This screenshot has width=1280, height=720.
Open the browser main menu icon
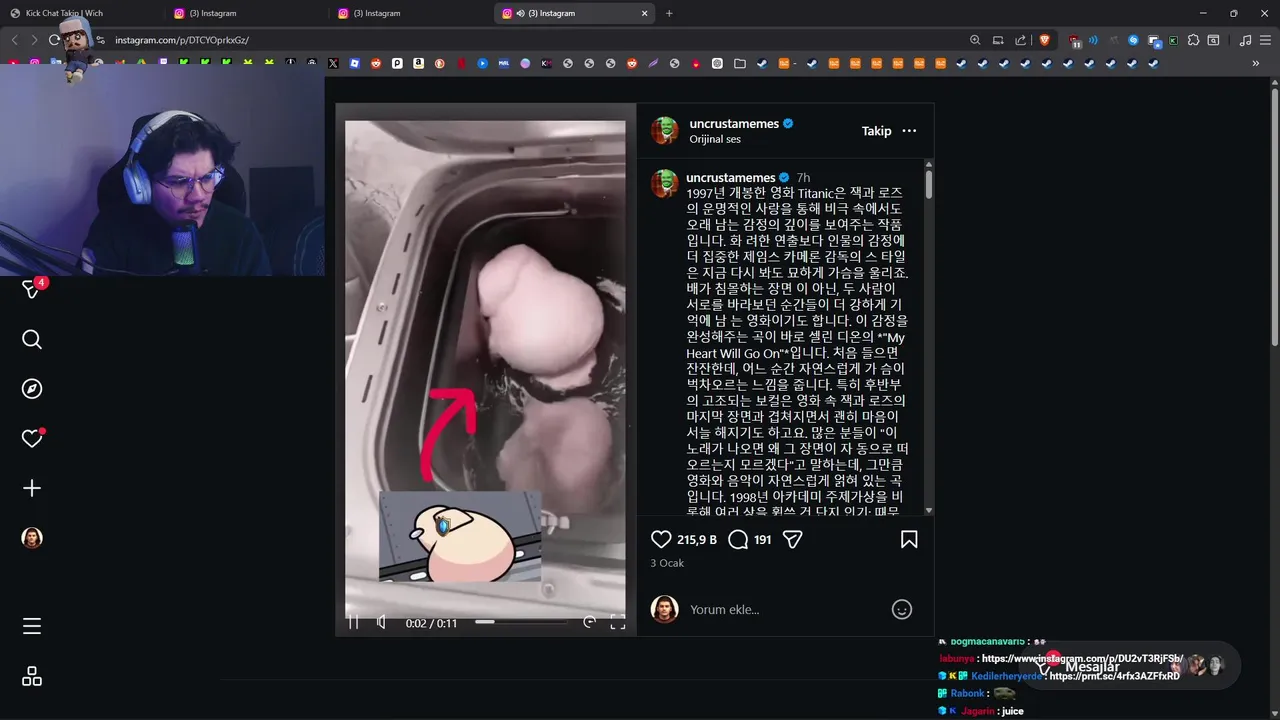(1266, 40)
